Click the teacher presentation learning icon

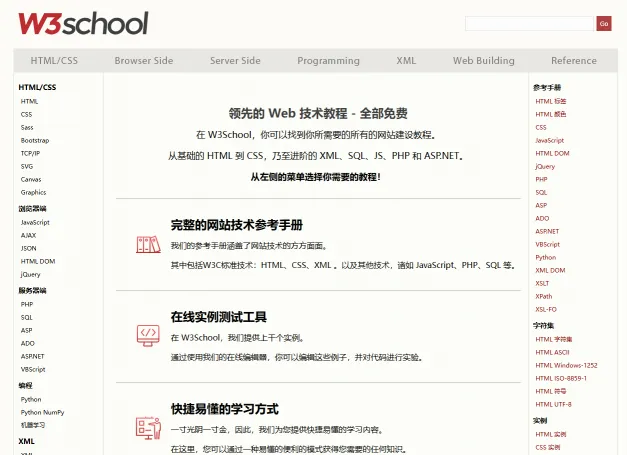[148, 428]
